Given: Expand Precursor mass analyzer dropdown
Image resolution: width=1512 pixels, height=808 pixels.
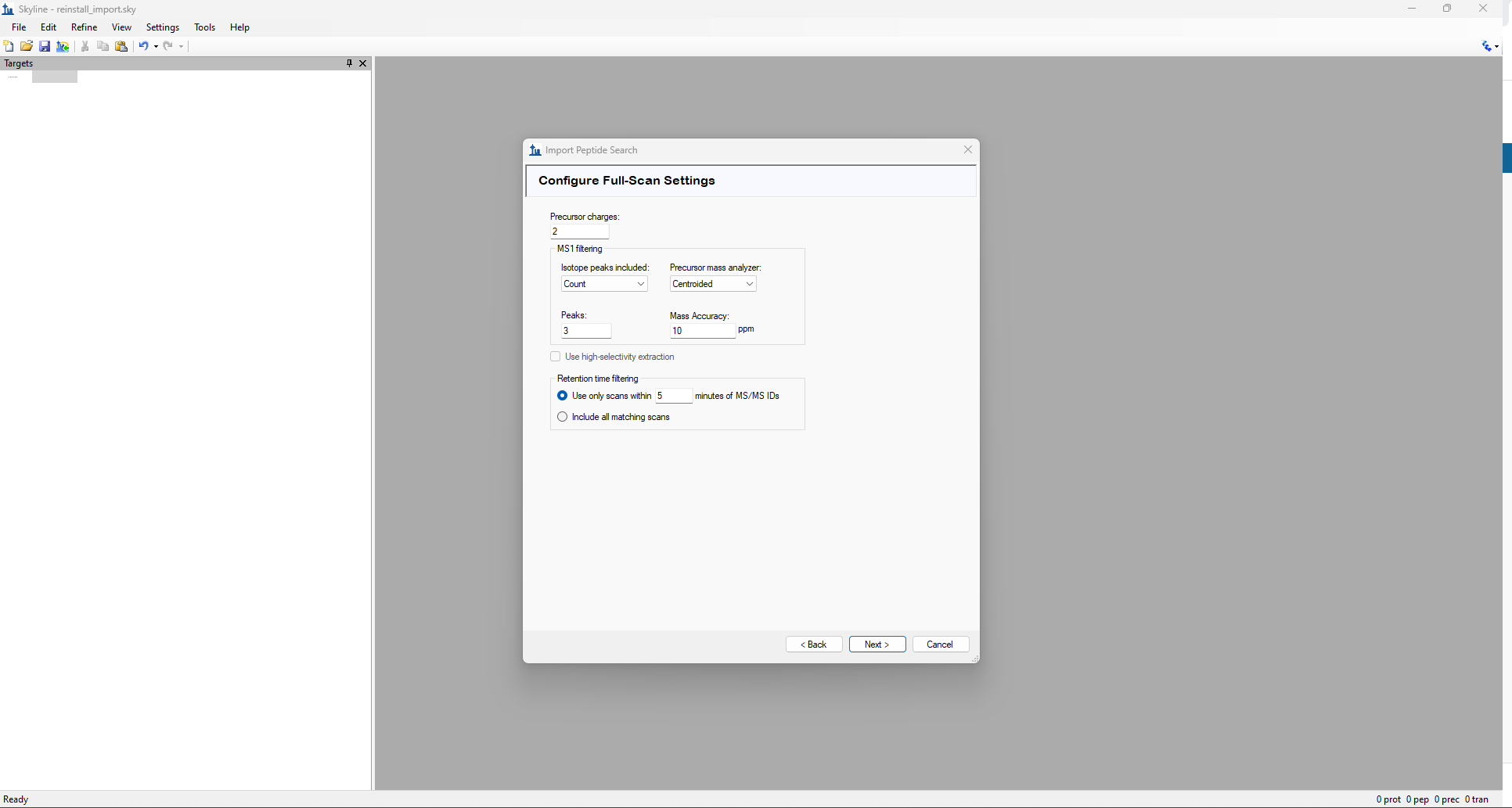Looking at the screenshot, I should coord(713,284).
